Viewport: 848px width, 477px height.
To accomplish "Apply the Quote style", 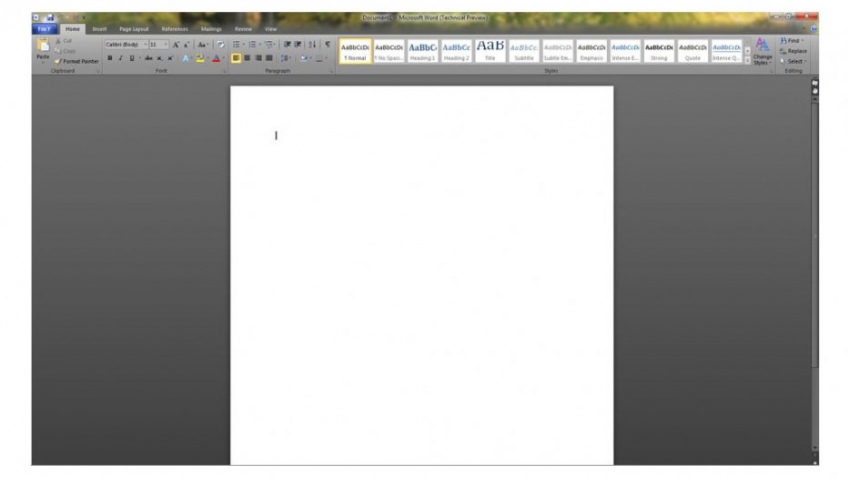I will 692,51.
